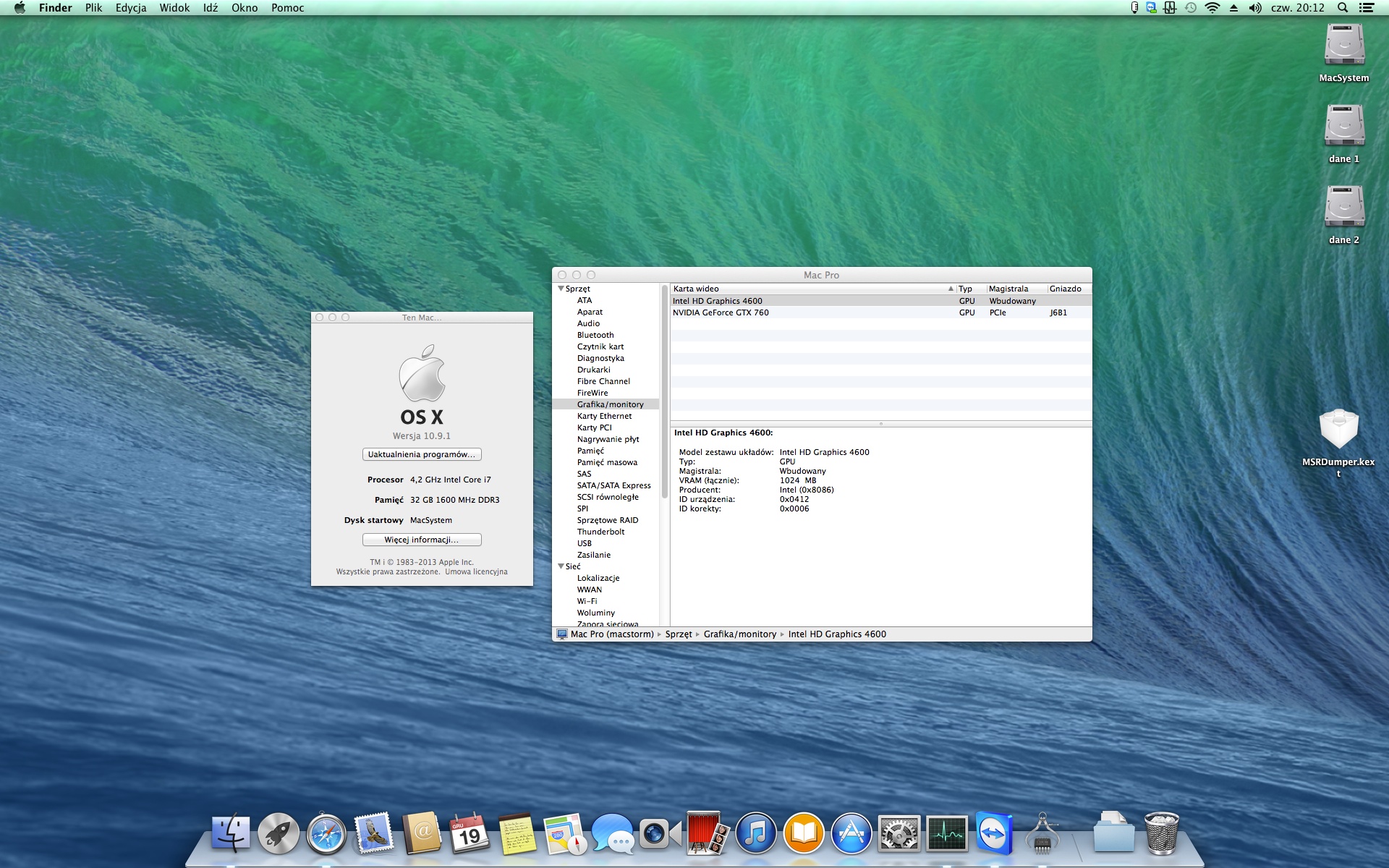Screen dimensions: 1389x868
Task: Open iBooks orange book icon
Action: point(804,833)
